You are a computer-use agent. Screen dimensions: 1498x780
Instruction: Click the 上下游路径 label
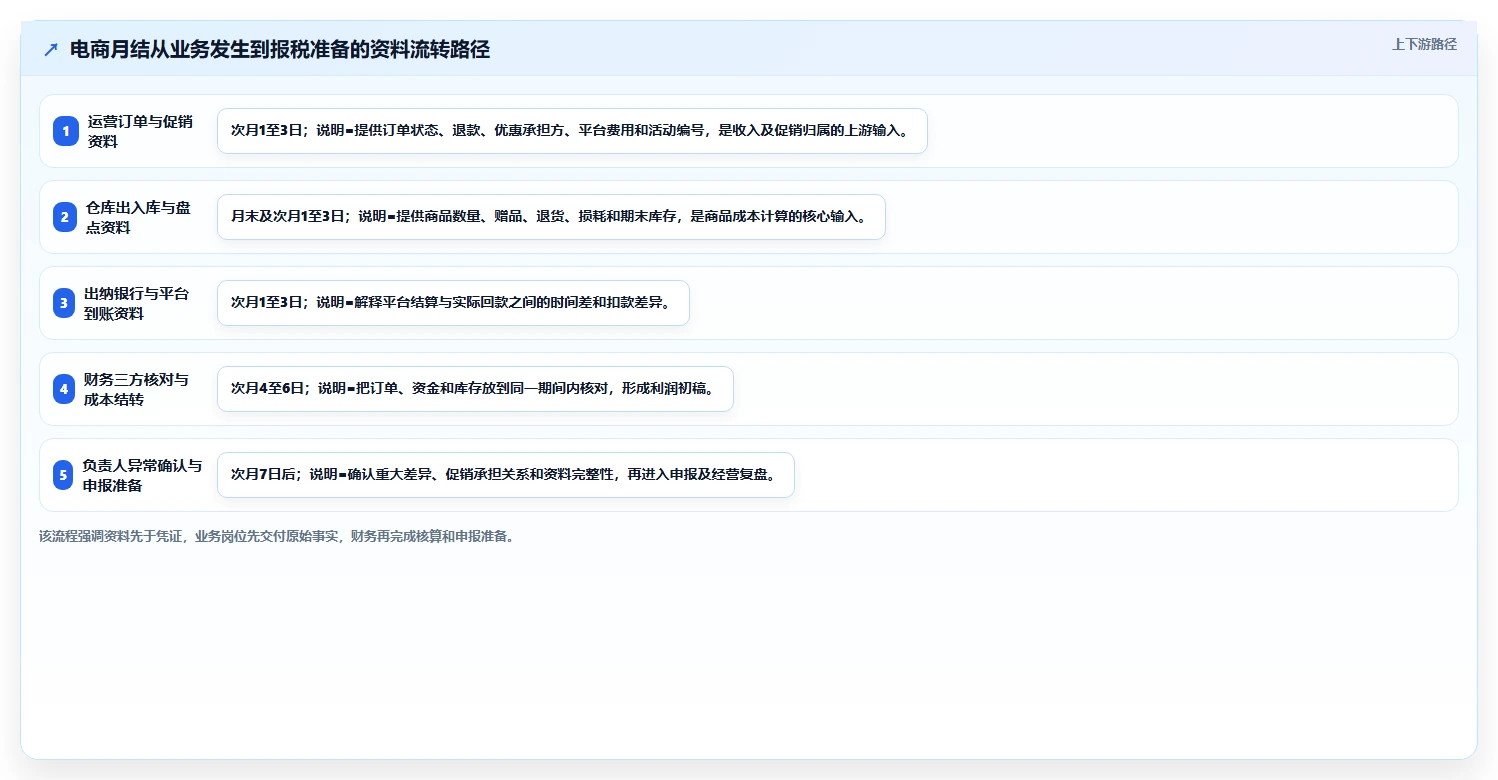pos(1424,44)
